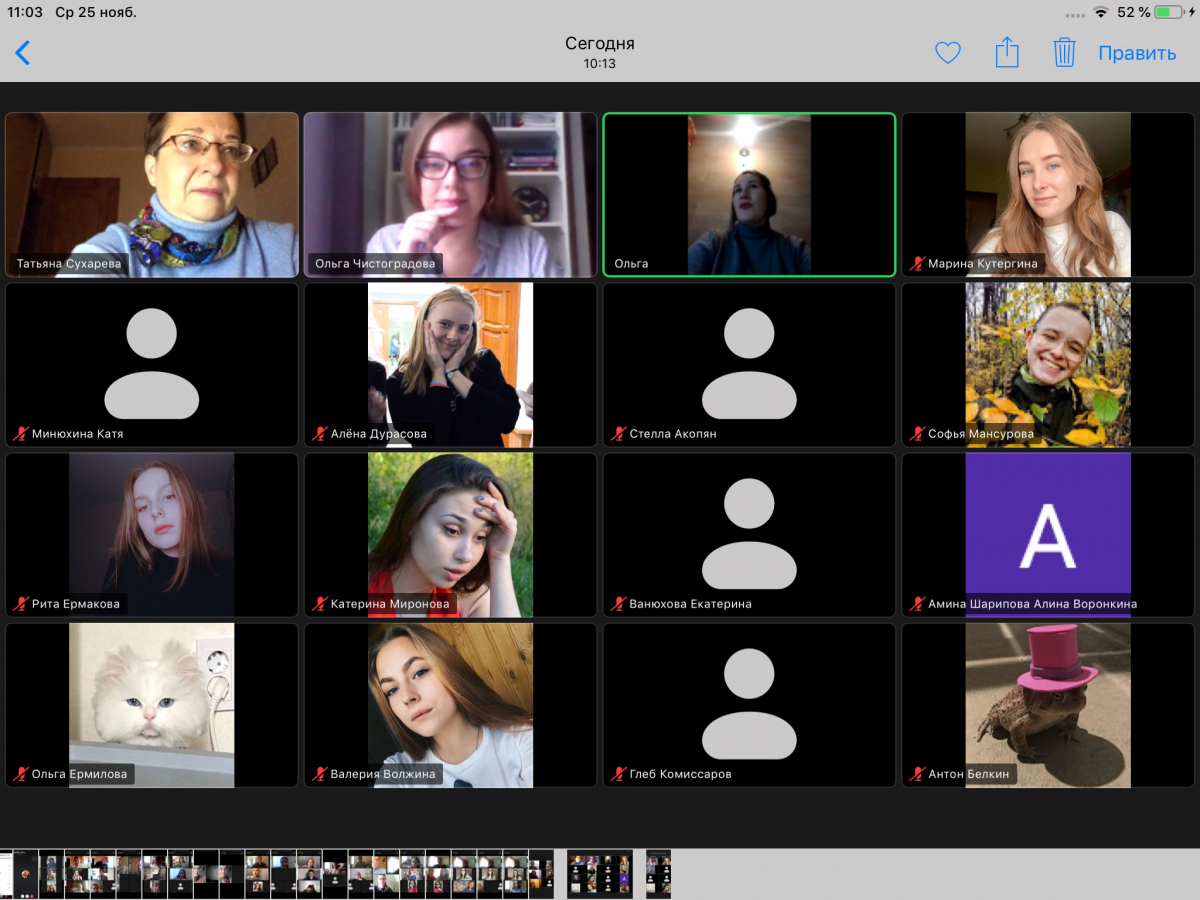Open the share sheet icon

click(x=1007, y=52)
